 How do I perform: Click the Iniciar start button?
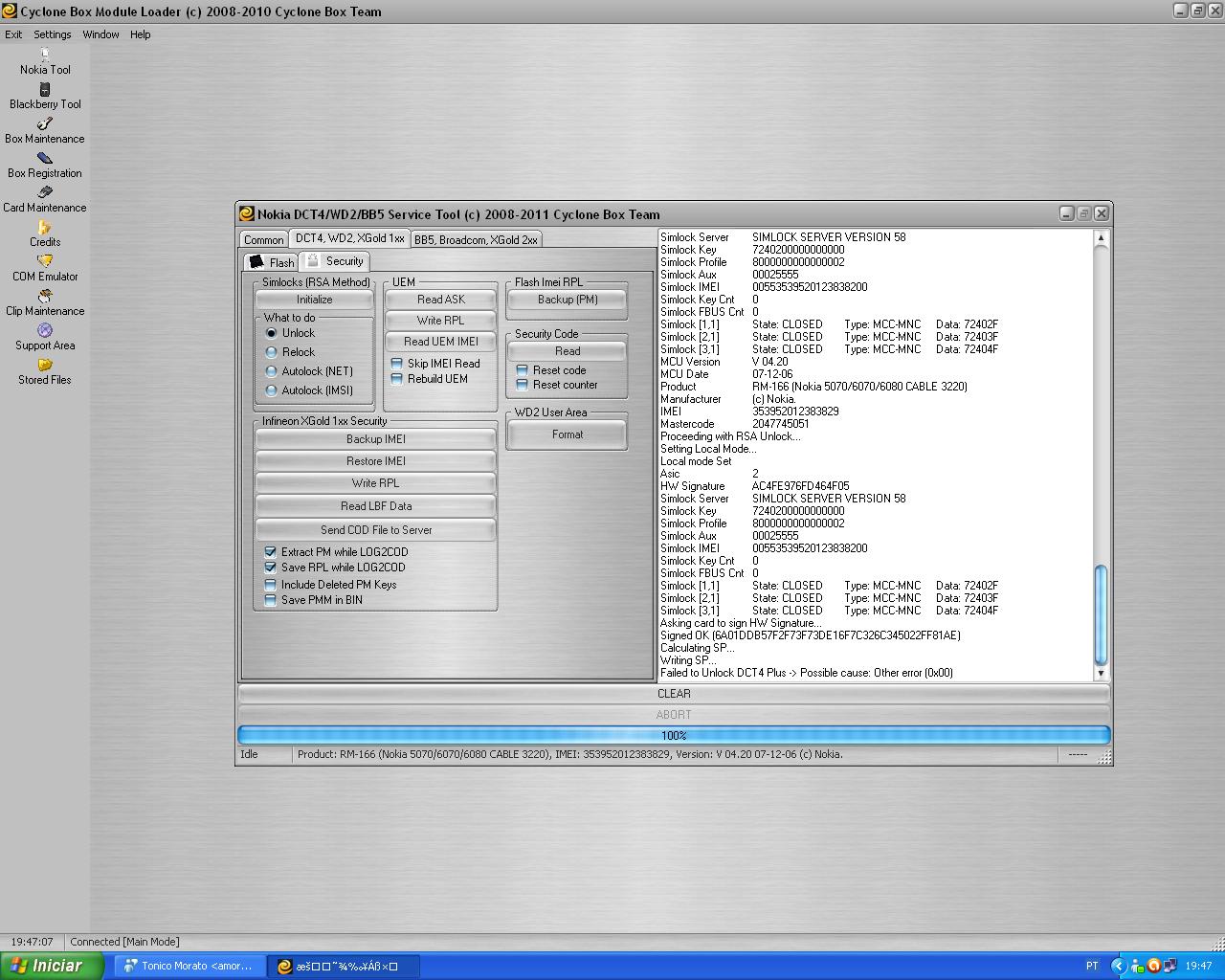coord(52,966)
